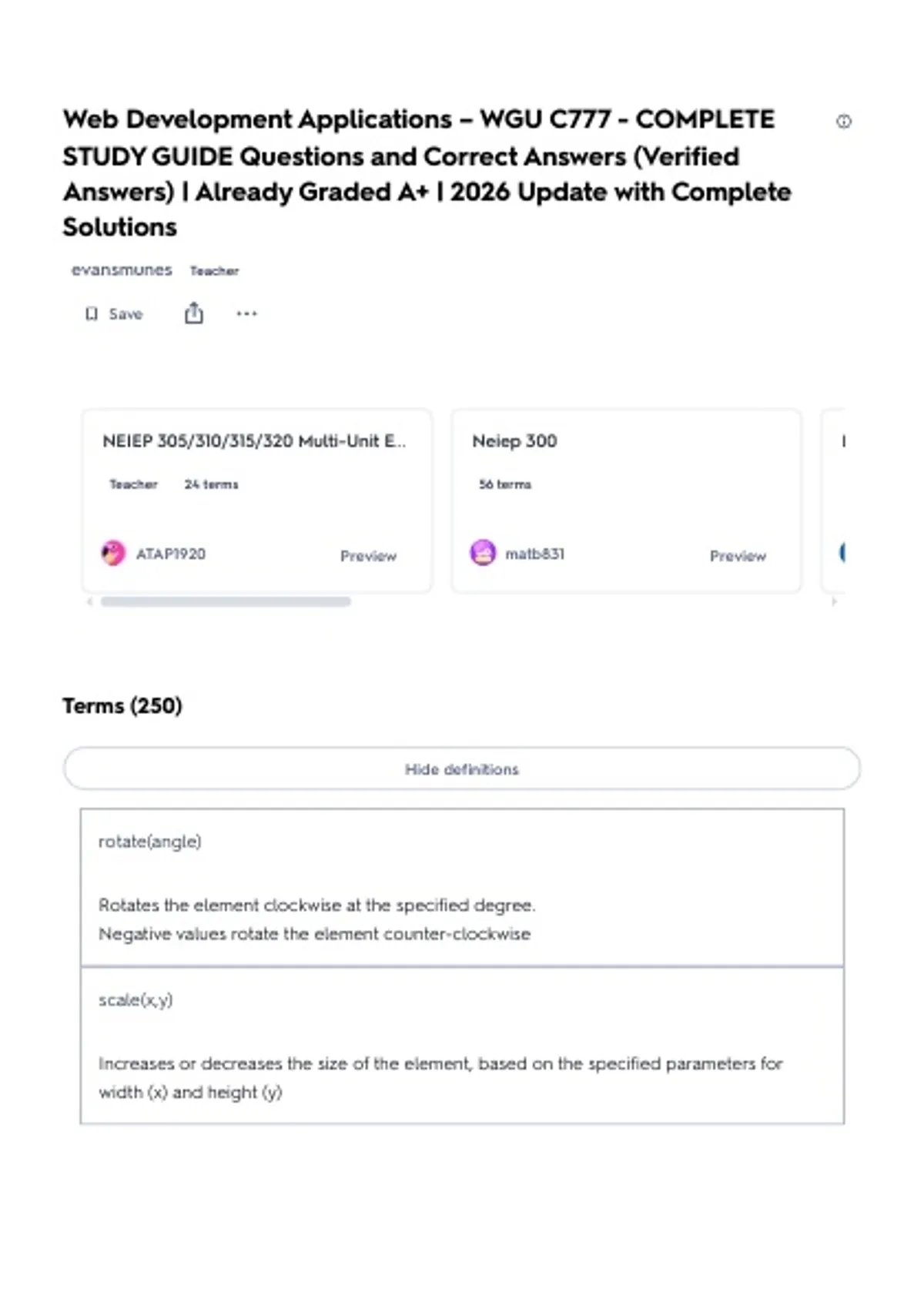924x1309 pixels.
Task: Click the ATAP1920 profile avatar
Action: (113, 553)
